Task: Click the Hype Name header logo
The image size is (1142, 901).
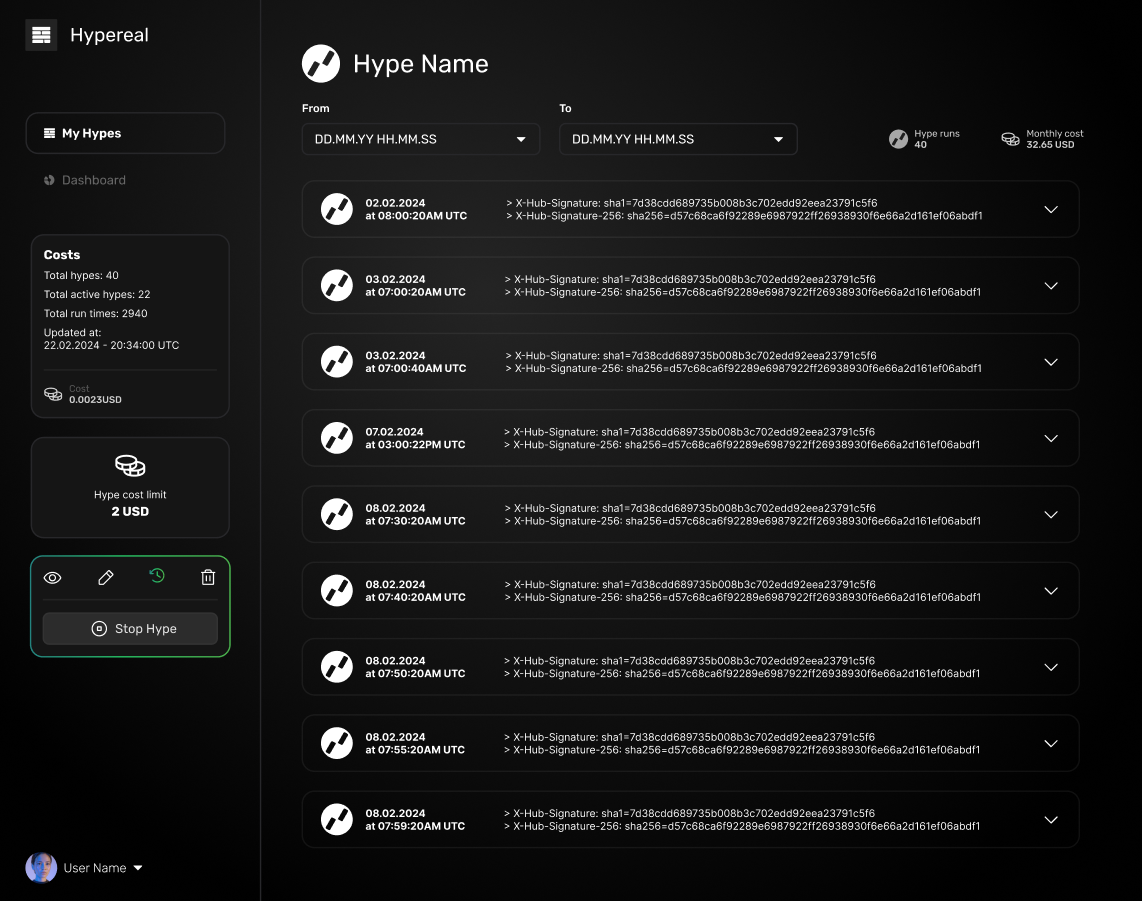Action: [321, 64]
